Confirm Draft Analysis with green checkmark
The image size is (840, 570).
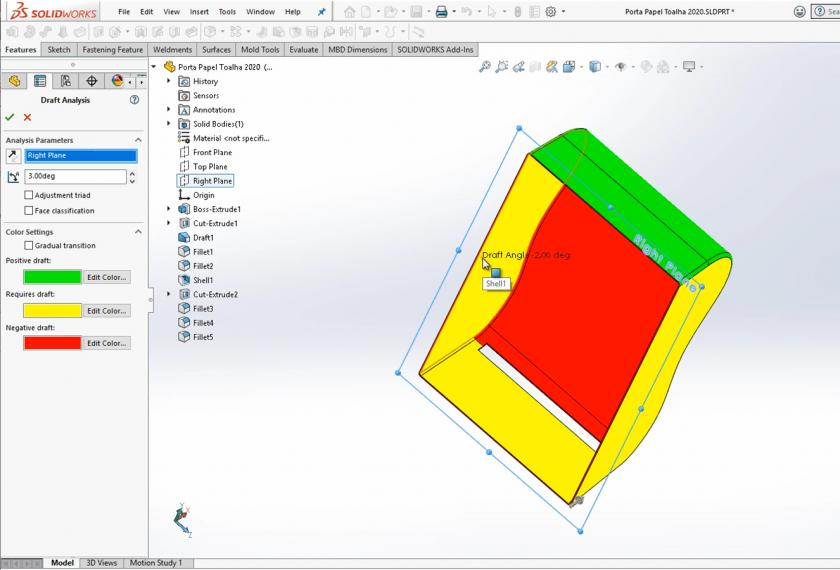10,118
